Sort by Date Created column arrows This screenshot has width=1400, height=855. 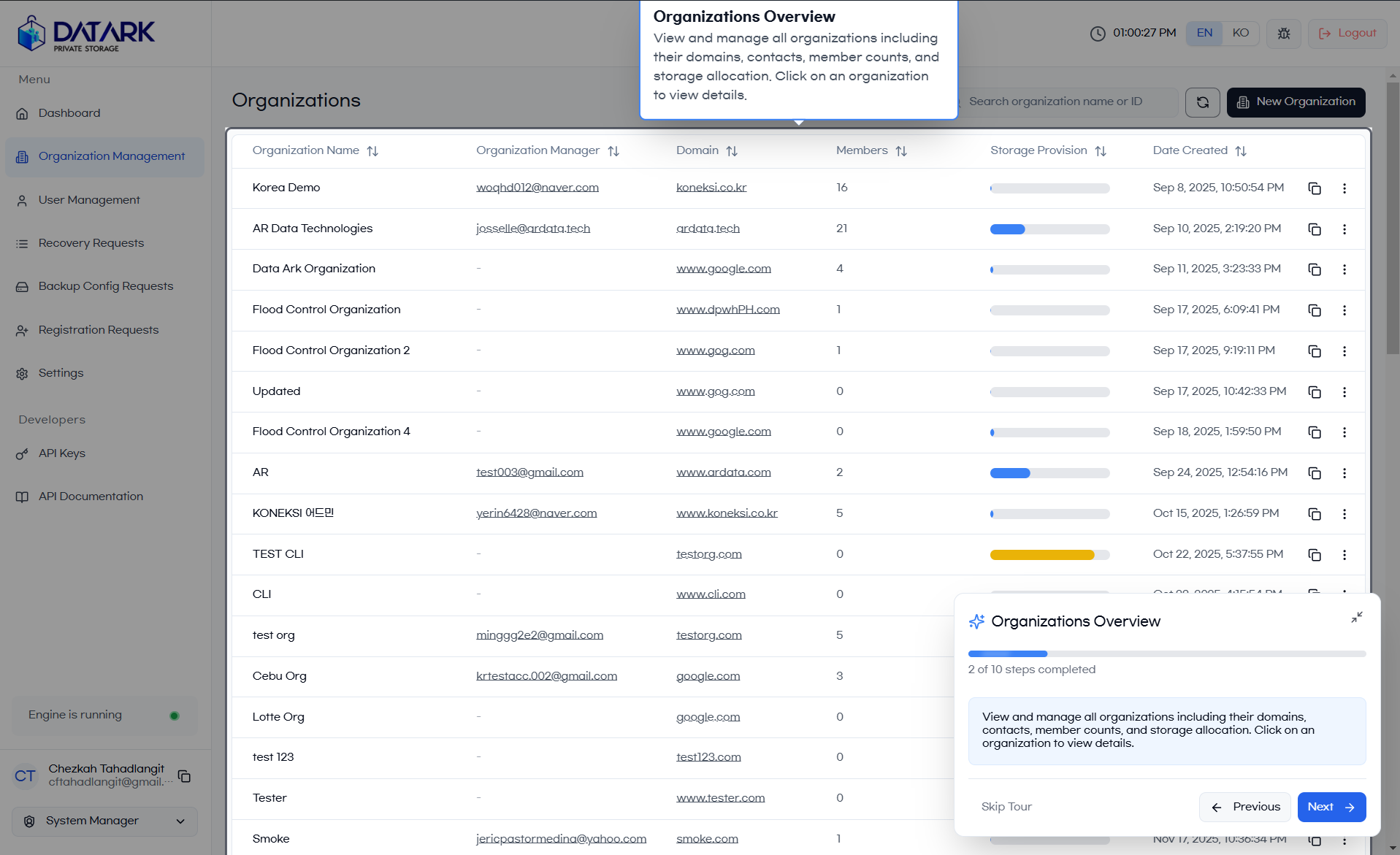coord(1241,151)
